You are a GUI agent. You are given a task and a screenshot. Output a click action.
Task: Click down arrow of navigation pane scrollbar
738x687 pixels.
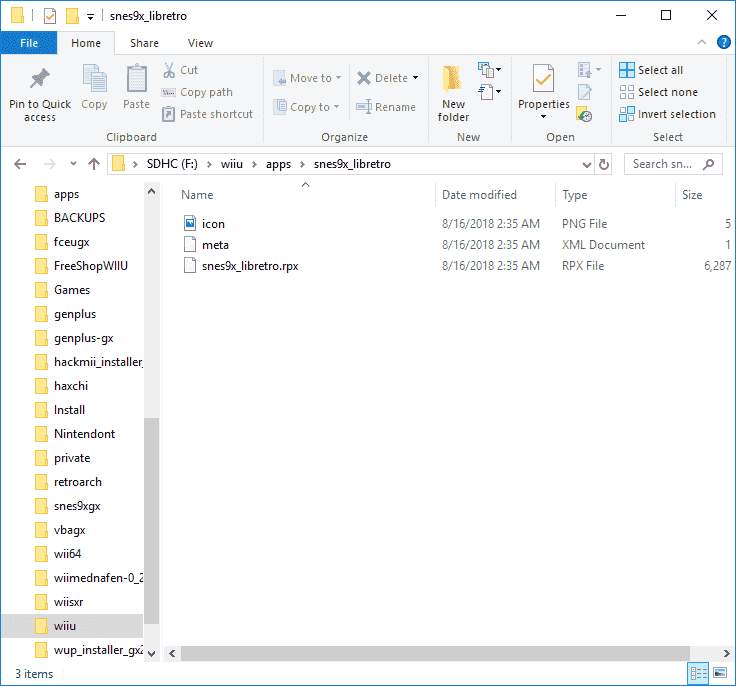tap(152, 654)
